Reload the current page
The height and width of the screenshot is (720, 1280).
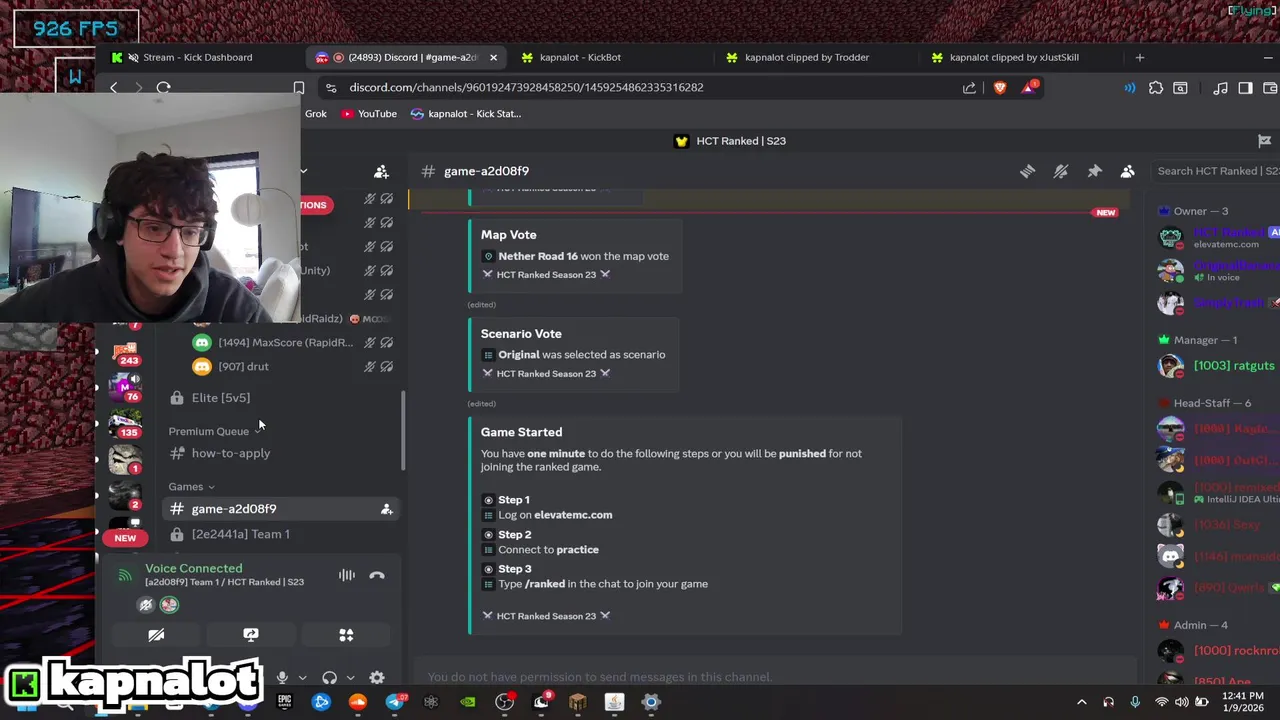tap(164, 88)
